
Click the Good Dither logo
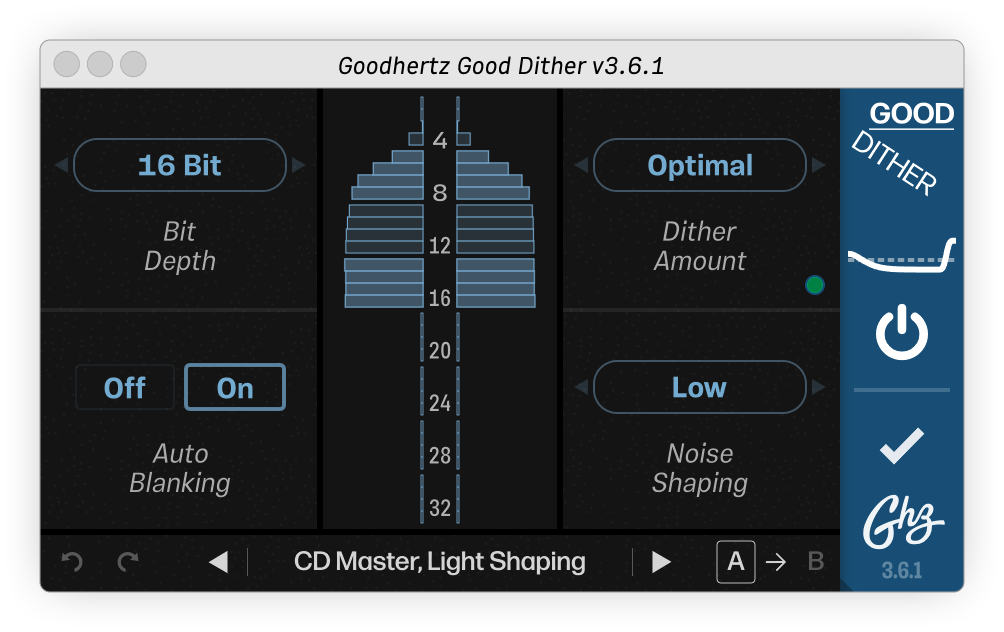click(903, 147)
